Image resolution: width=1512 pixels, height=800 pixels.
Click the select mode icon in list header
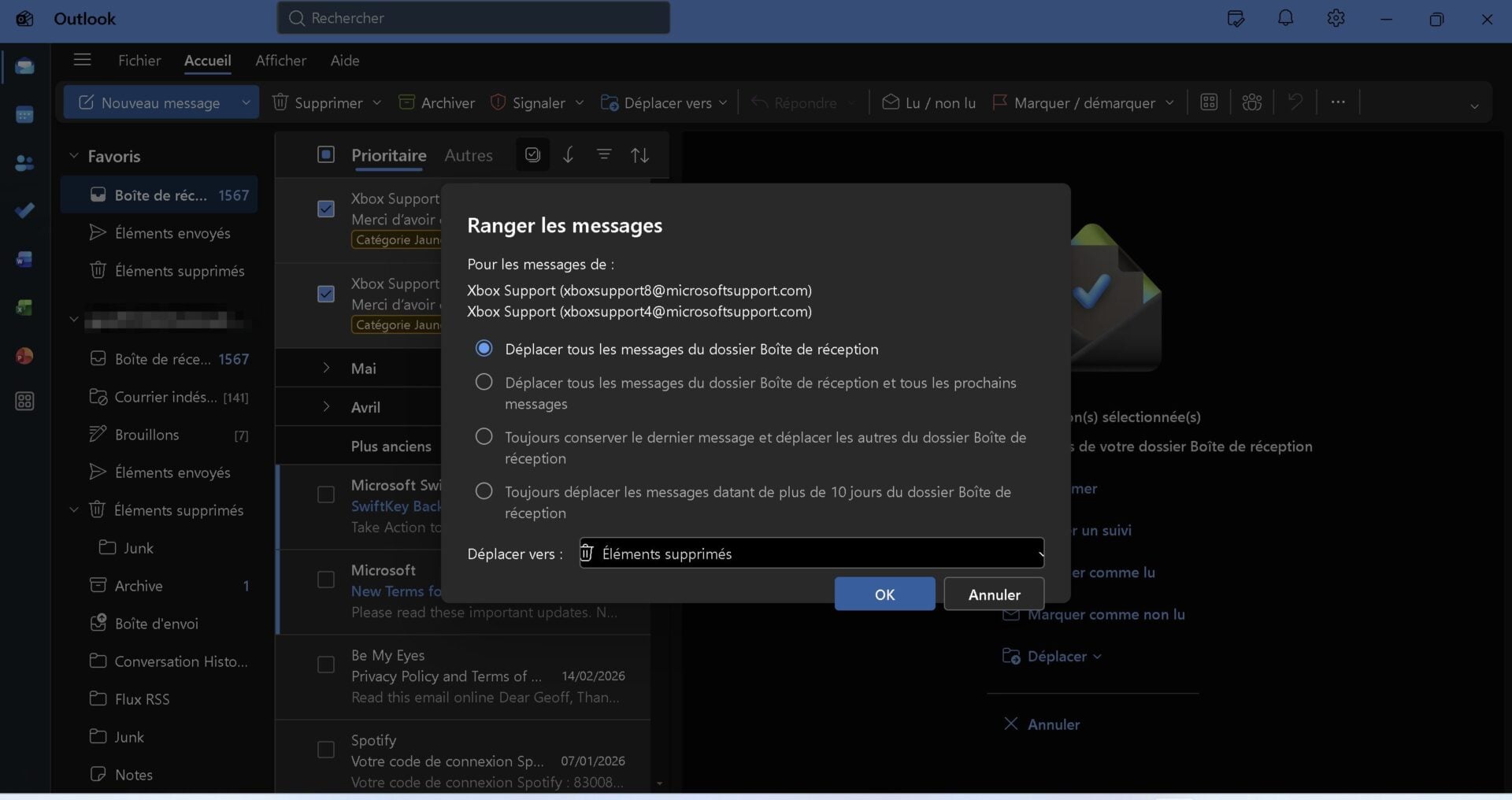click(x=532, y=155)
